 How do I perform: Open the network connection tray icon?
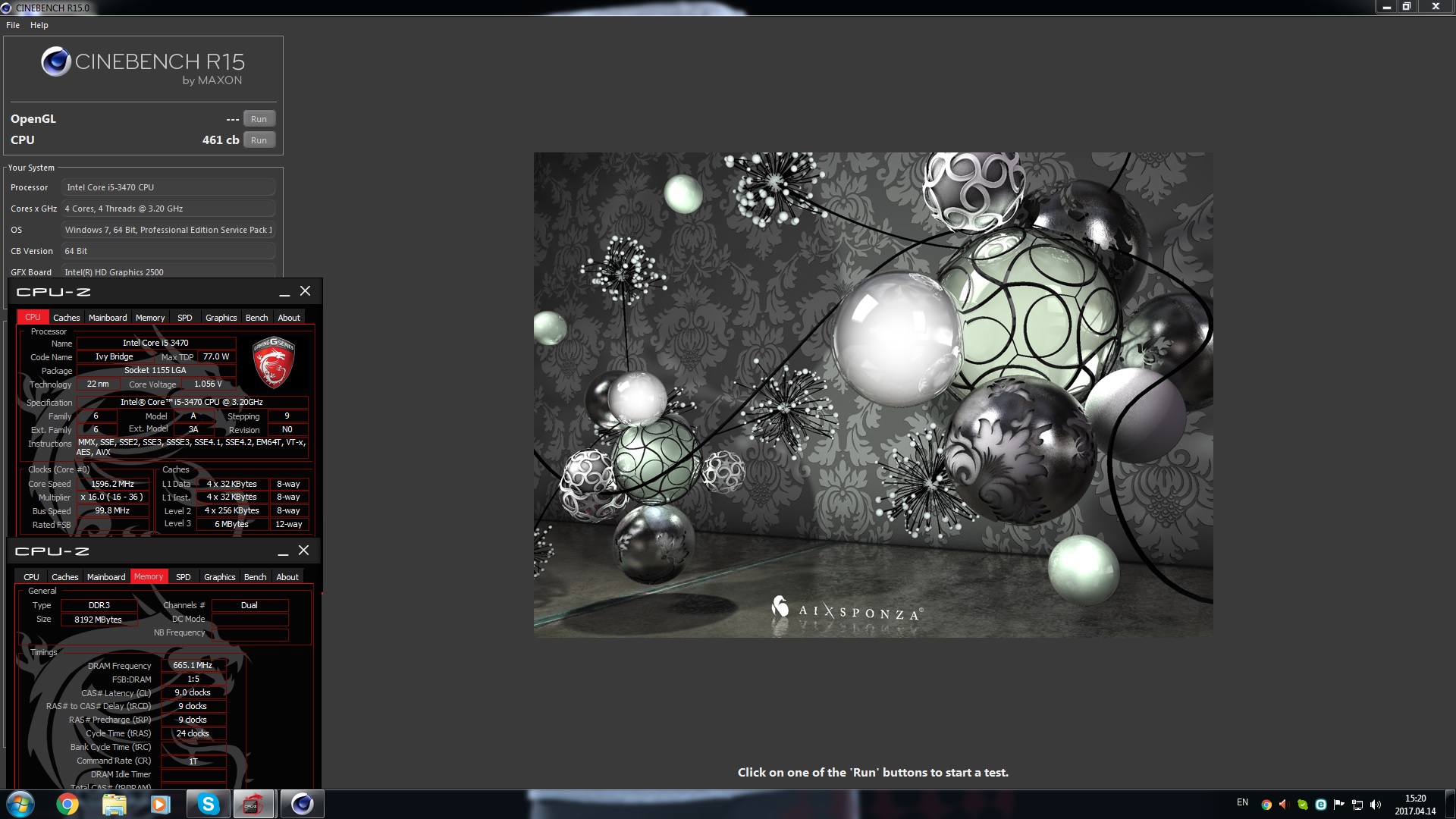(x=1357, y=805)
